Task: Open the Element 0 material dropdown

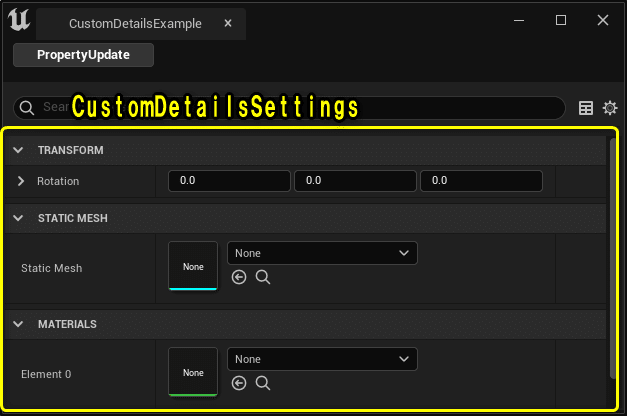Action: pos(322,359)
